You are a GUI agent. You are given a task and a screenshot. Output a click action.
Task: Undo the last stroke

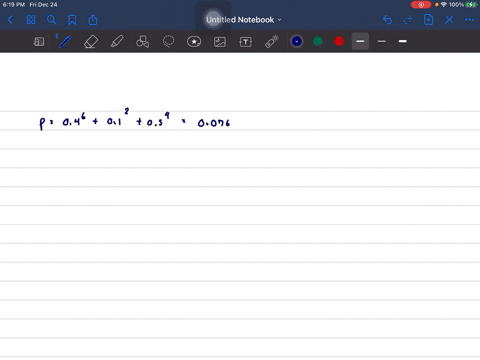[387, 20]
